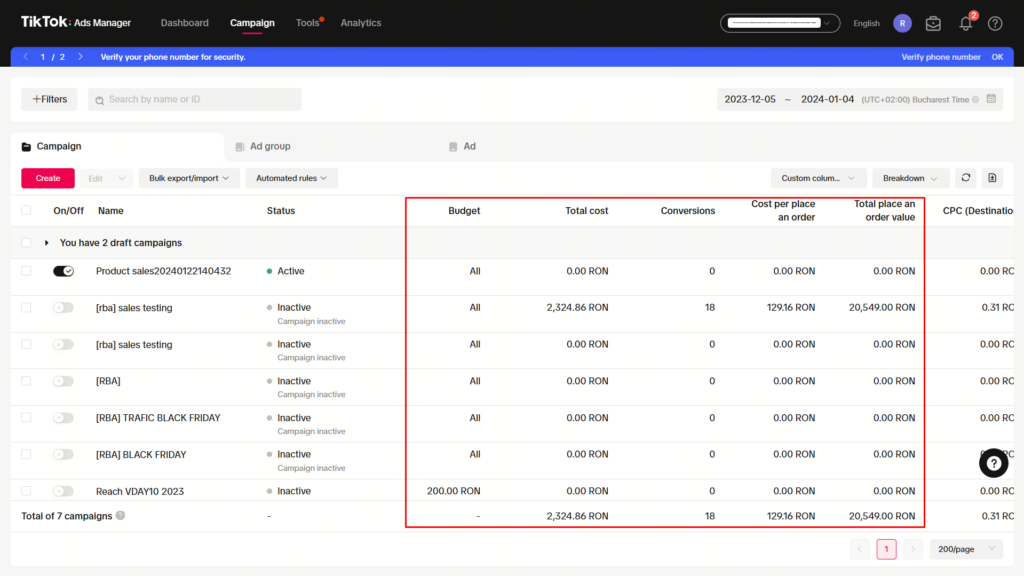Image resolution: width=1024 pixels, height=576 pixels.
Task: Click the previous page pagination arrow
Action: pos(859,549)
